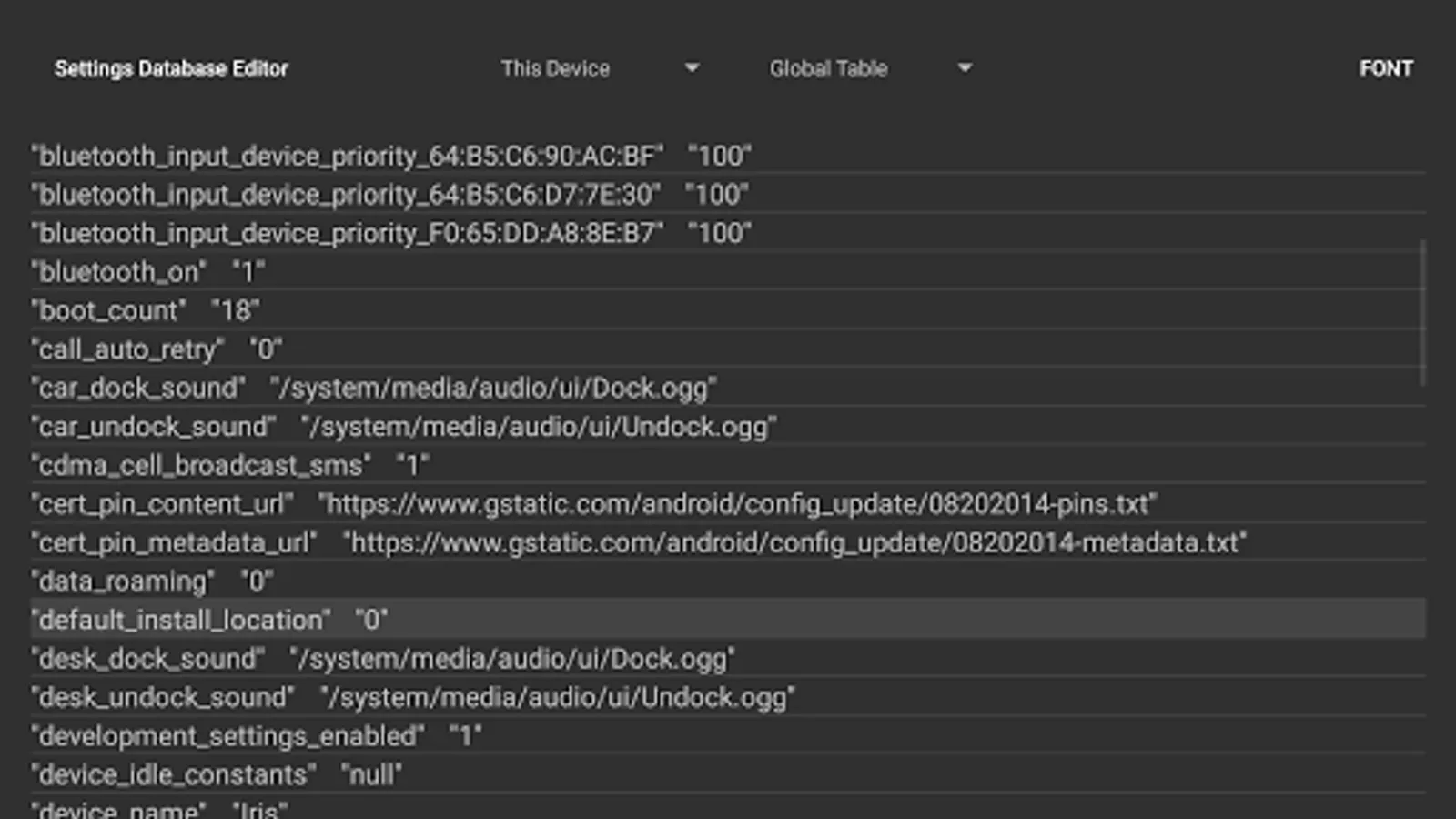Click the FONT option
1456x819 pixels.
point(1386,68)
